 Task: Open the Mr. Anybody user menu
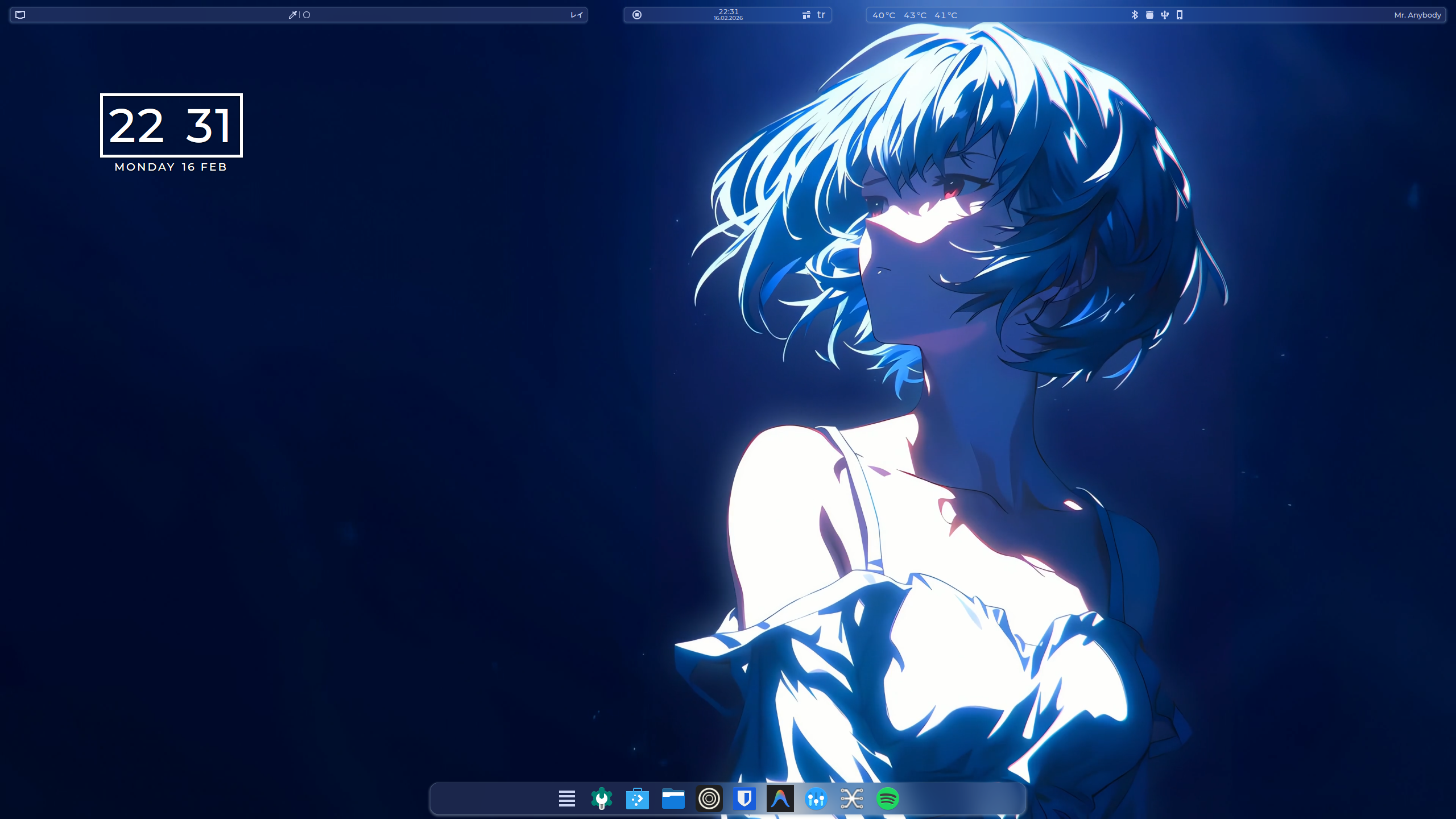pos(1417,15)
